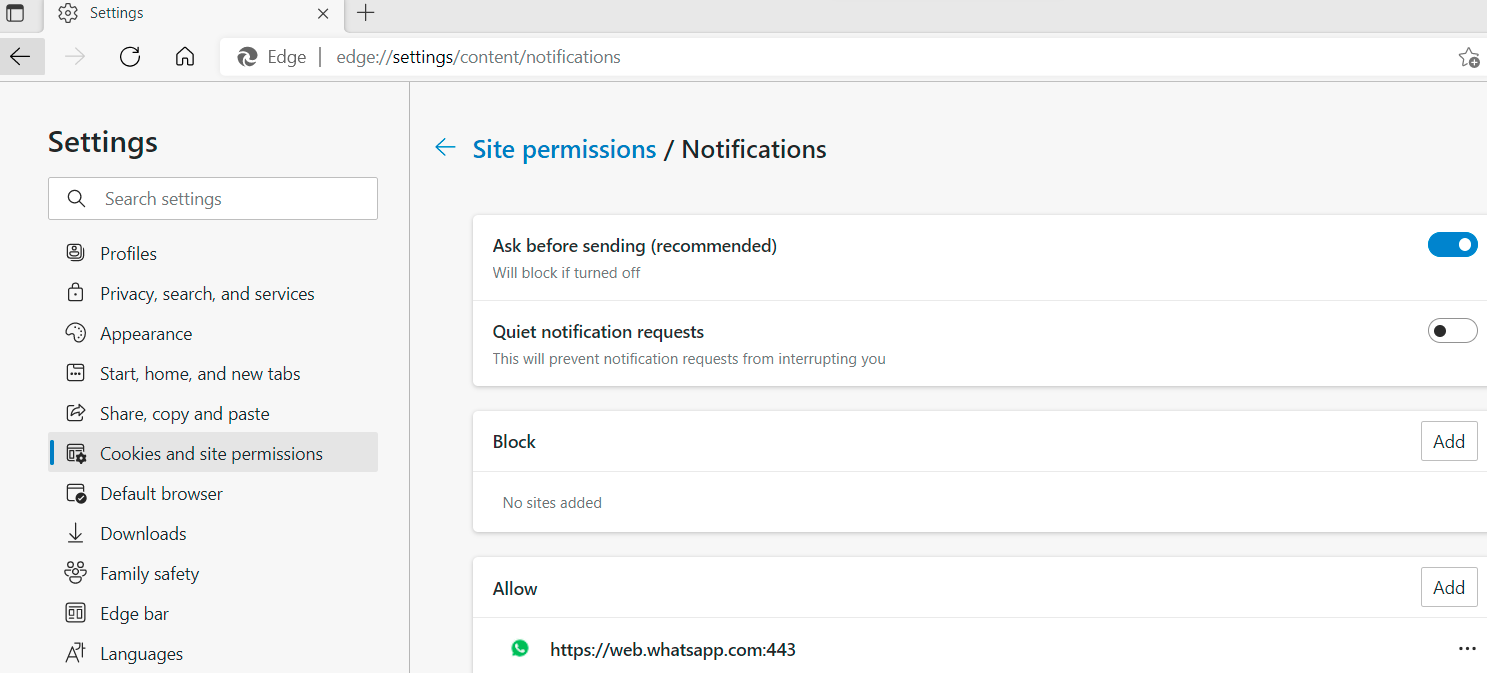Click Add button in Allow section
Screen dimensions: 1487x673
[x=1448, y=588]
